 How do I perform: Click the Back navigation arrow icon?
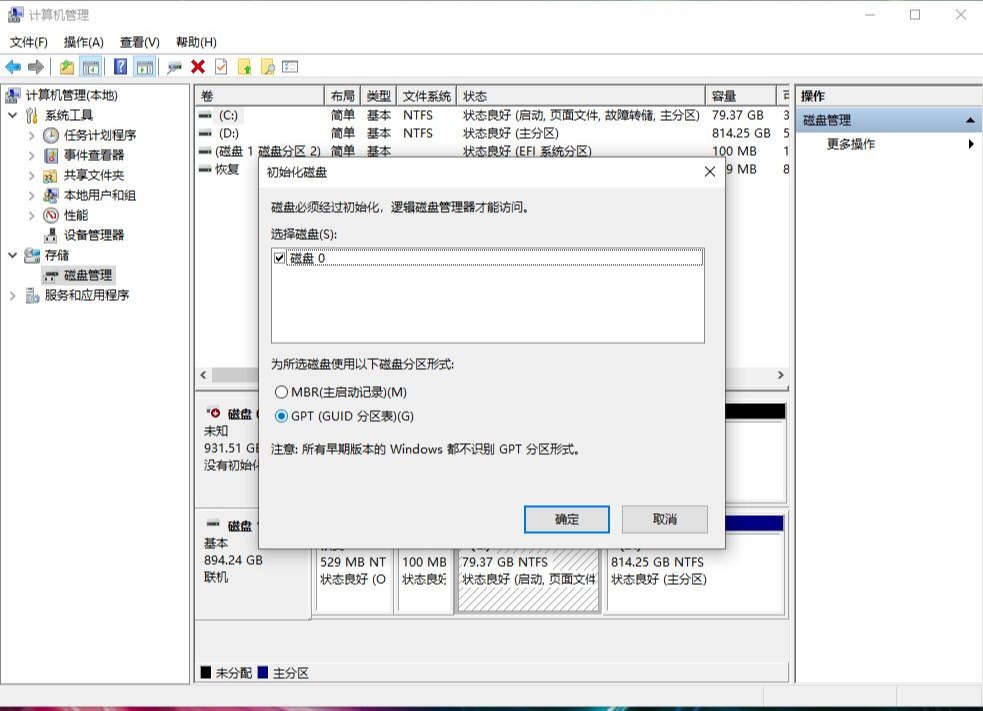tap(13, 66)
